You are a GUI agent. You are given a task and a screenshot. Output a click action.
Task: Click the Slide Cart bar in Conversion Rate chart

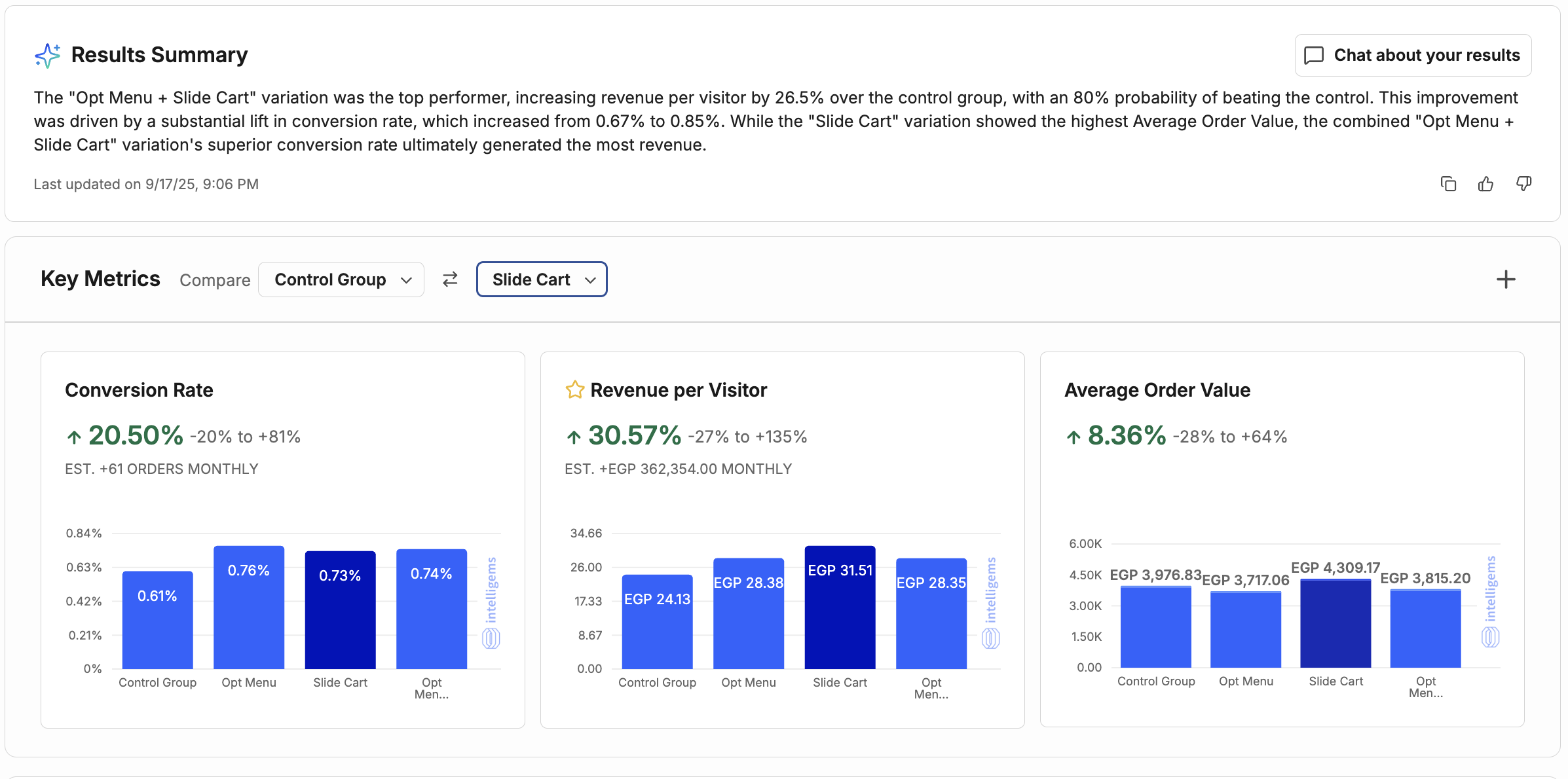[340, 610]
